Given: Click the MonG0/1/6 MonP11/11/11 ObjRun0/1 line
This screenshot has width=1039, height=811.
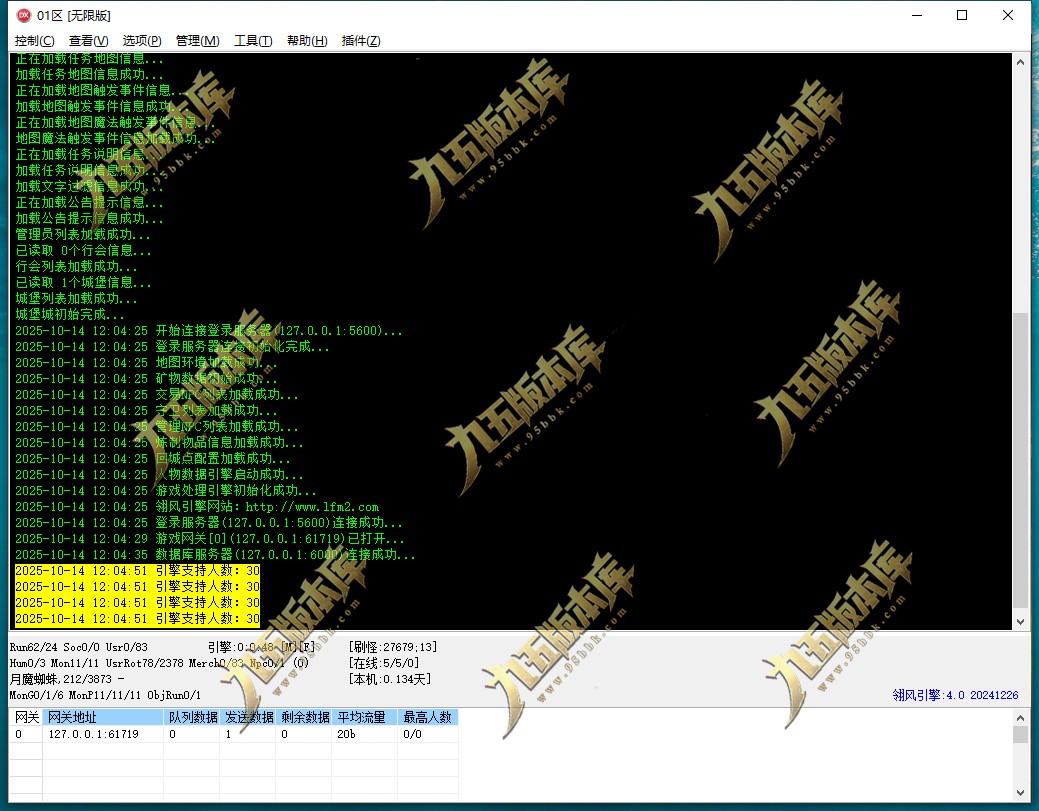Looking at the screenshot, I should click(105, 695).
